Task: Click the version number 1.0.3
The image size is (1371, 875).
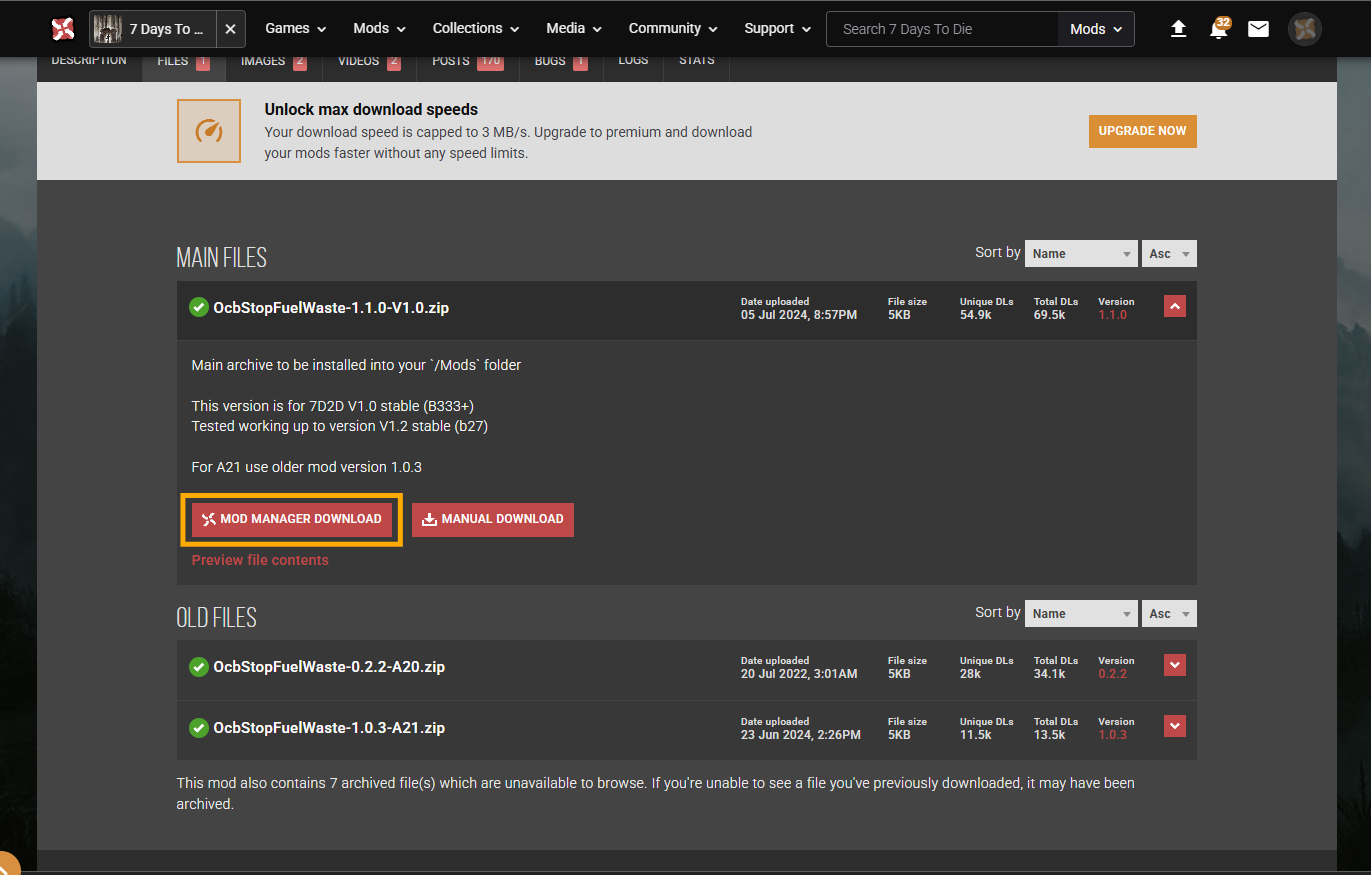Action: click(1112, 735)
